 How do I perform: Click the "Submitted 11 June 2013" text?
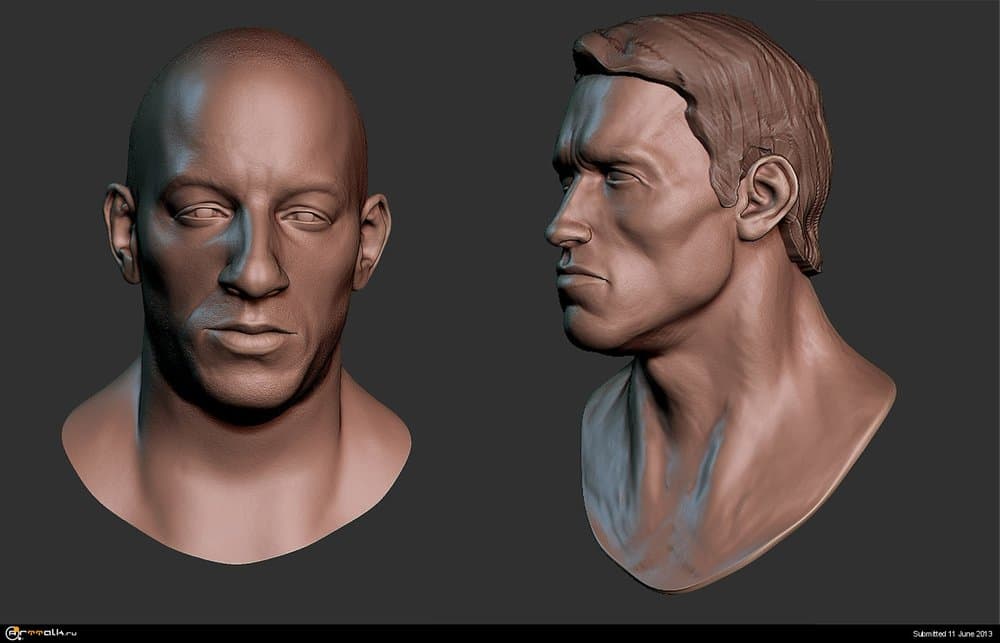click(x=952, y=634)
